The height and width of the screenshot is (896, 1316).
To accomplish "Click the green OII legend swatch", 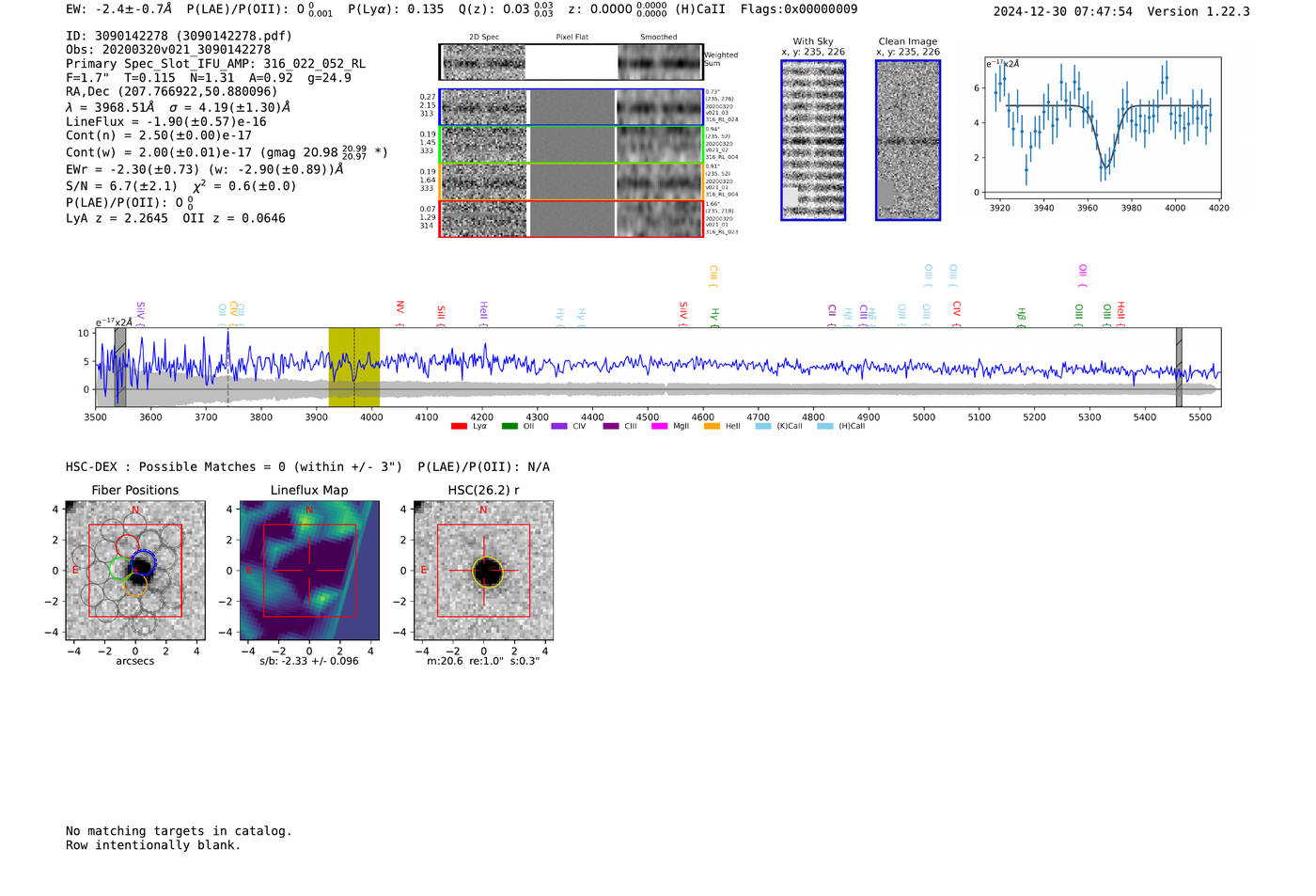I will [x=509, y=427].
